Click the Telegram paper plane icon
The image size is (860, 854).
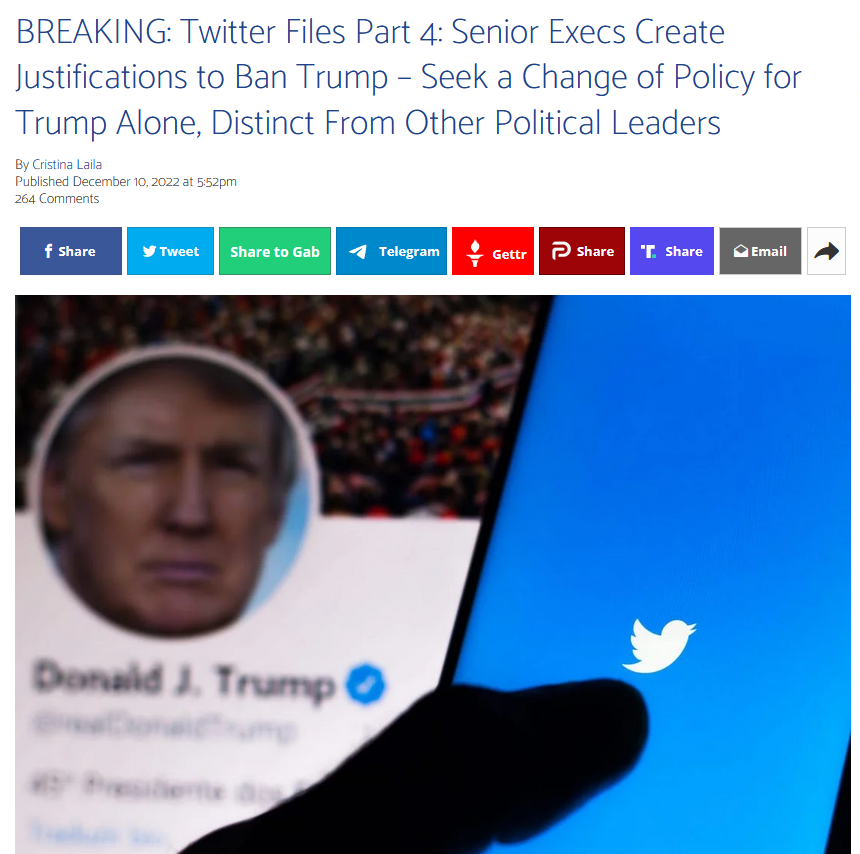coord(358,252)
